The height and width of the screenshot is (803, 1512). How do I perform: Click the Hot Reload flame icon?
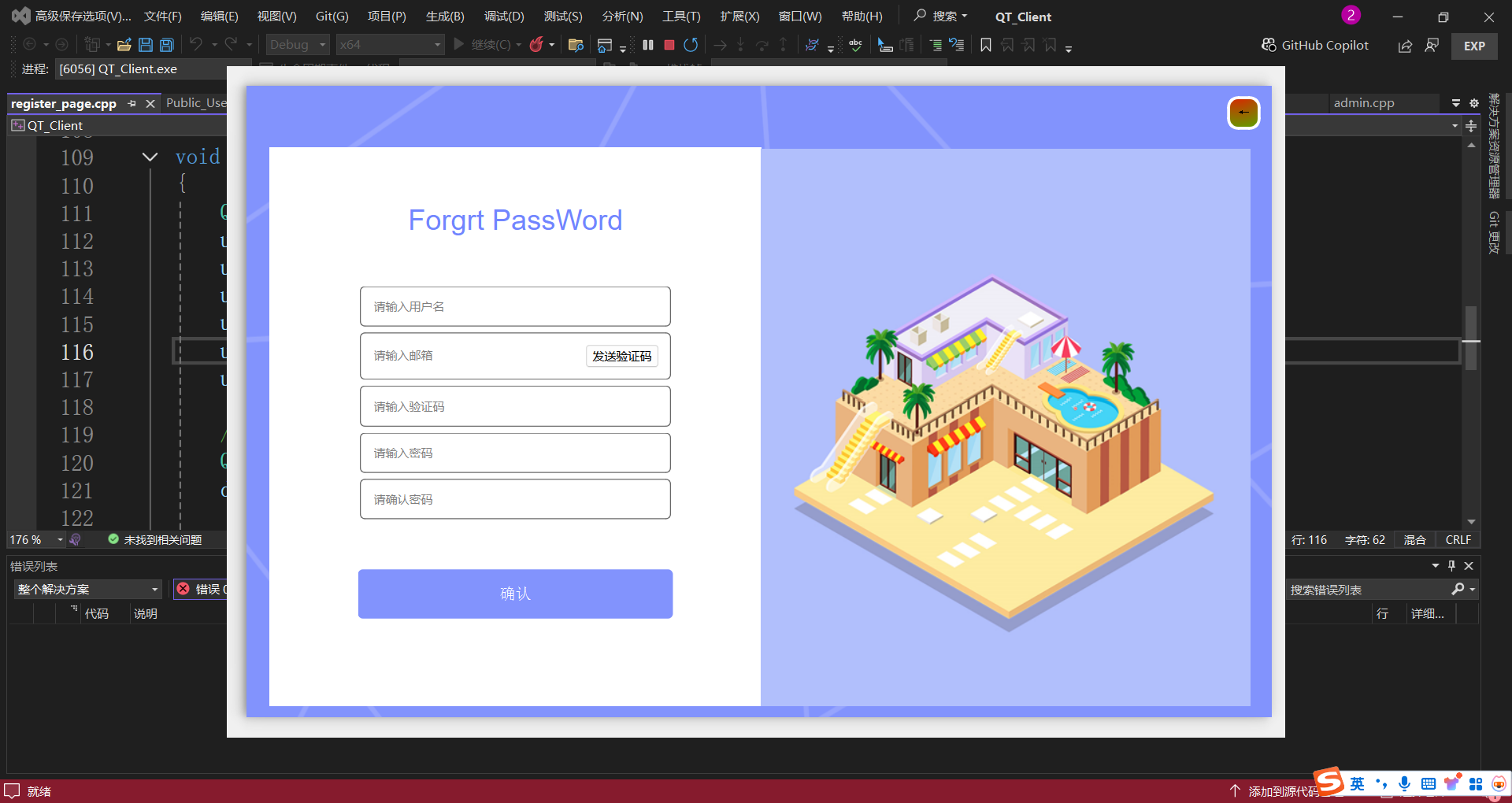(x=536, y=45)
